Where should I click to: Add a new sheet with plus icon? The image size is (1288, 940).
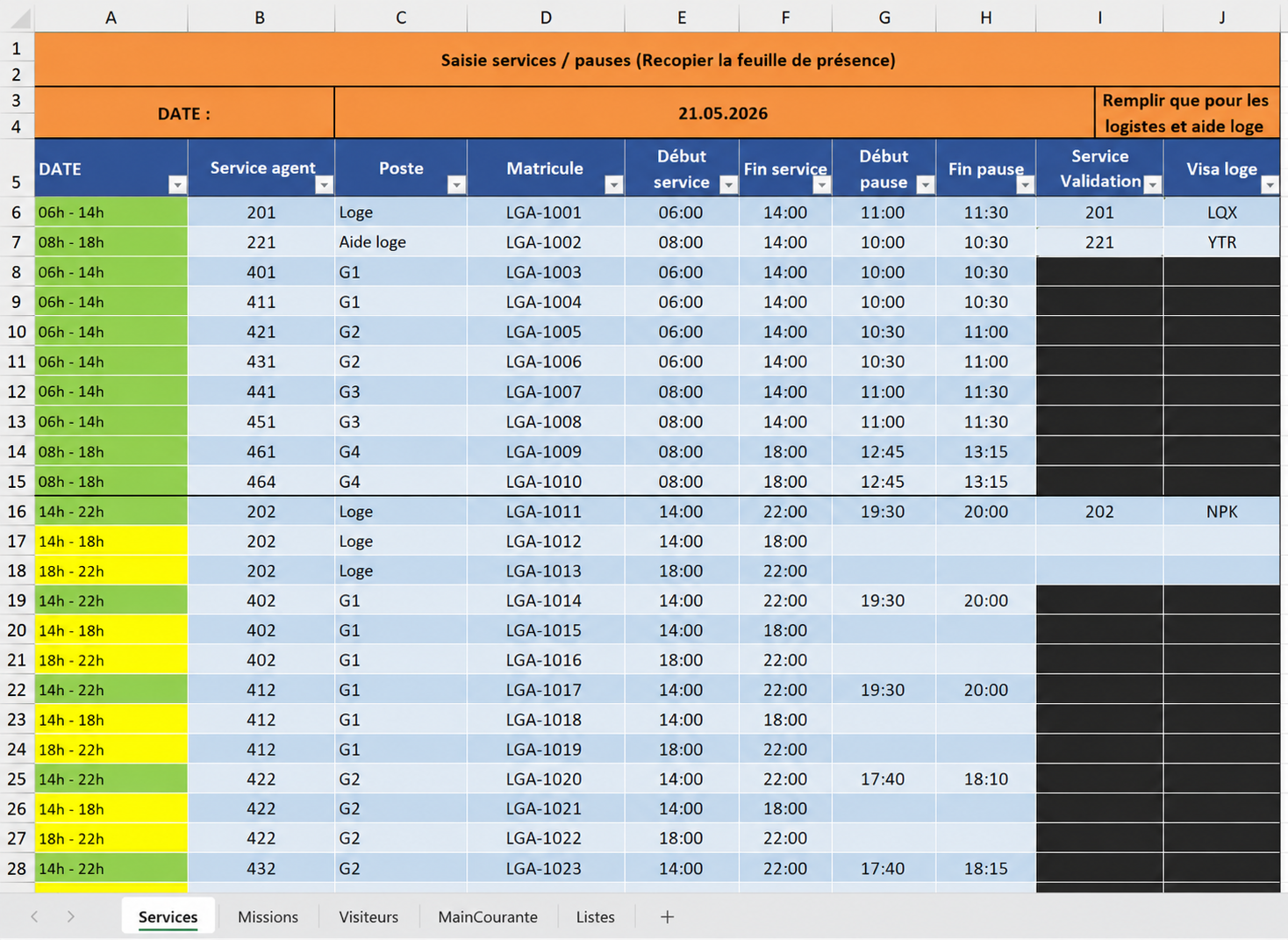point(667,916)
